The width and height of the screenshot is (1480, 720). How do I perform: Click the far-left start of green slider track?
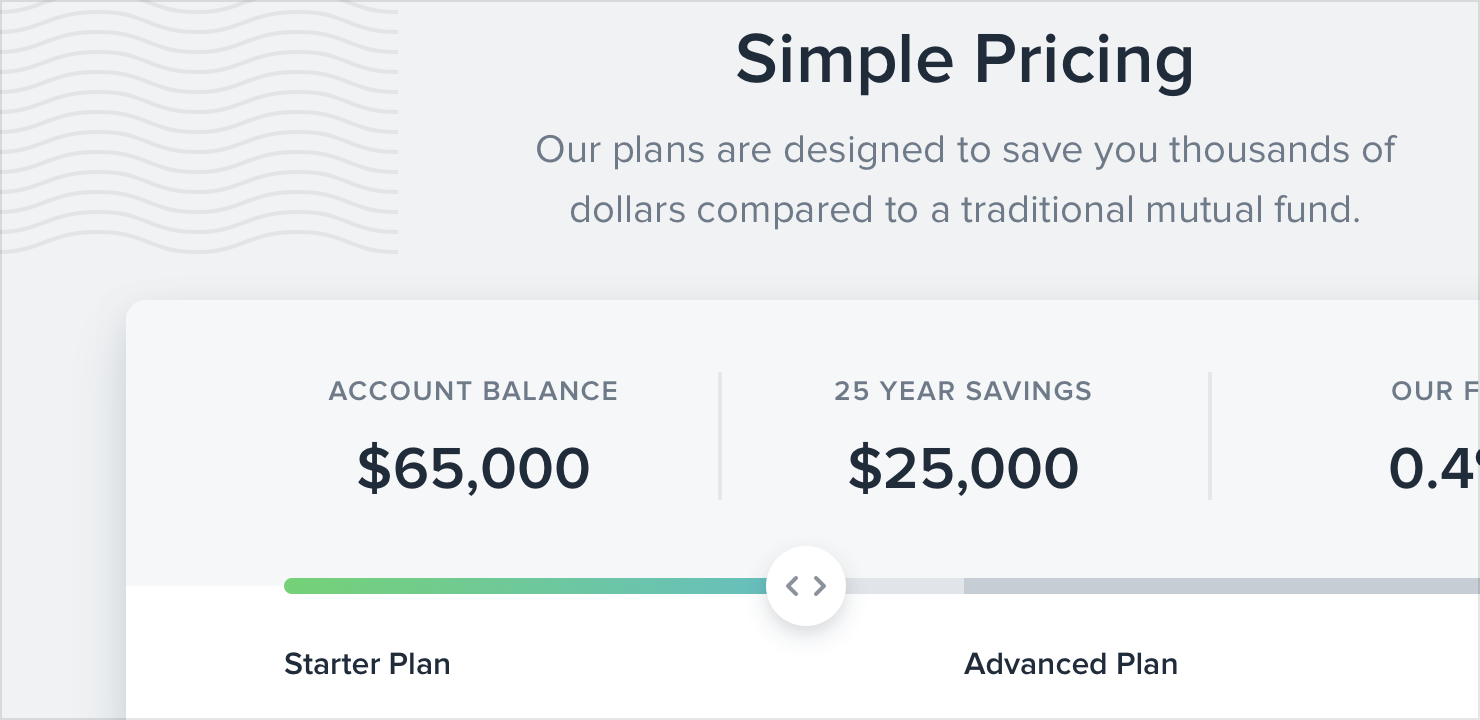pos(292,586)
